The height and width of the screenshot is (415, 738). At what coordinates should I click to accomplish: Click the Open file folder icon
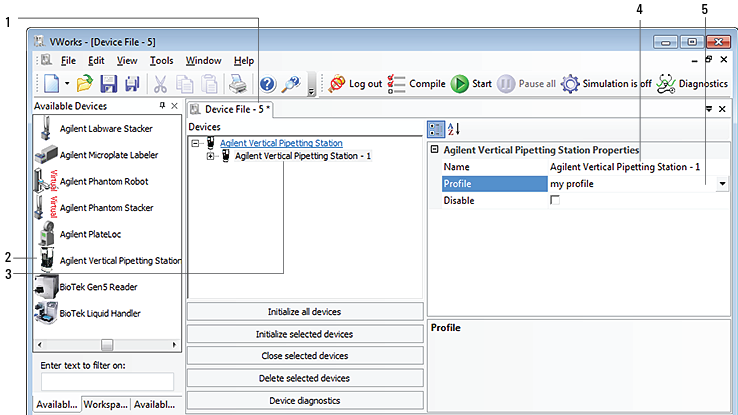click(x=85, y=84)
